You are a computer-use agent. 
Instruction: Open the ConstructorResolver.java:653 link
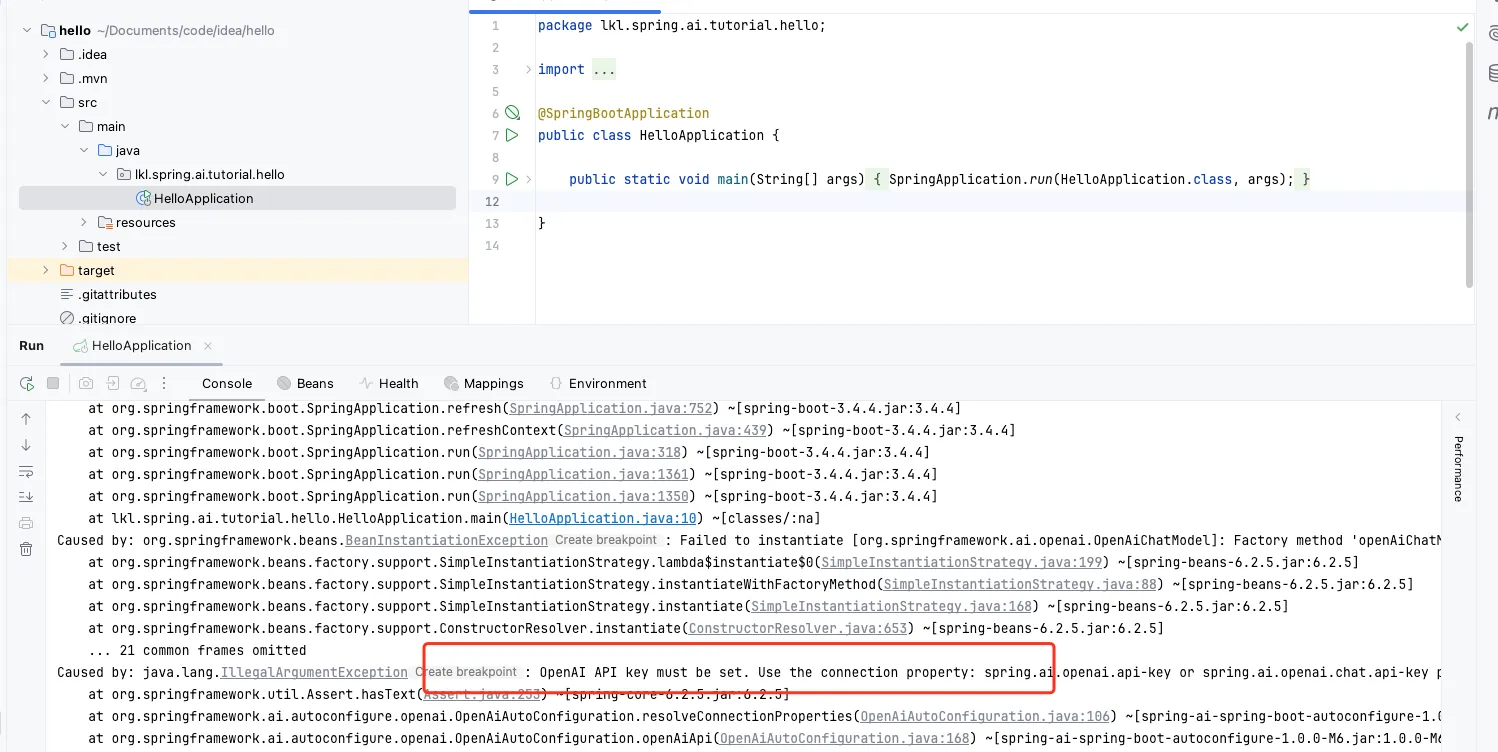[798, 629]
